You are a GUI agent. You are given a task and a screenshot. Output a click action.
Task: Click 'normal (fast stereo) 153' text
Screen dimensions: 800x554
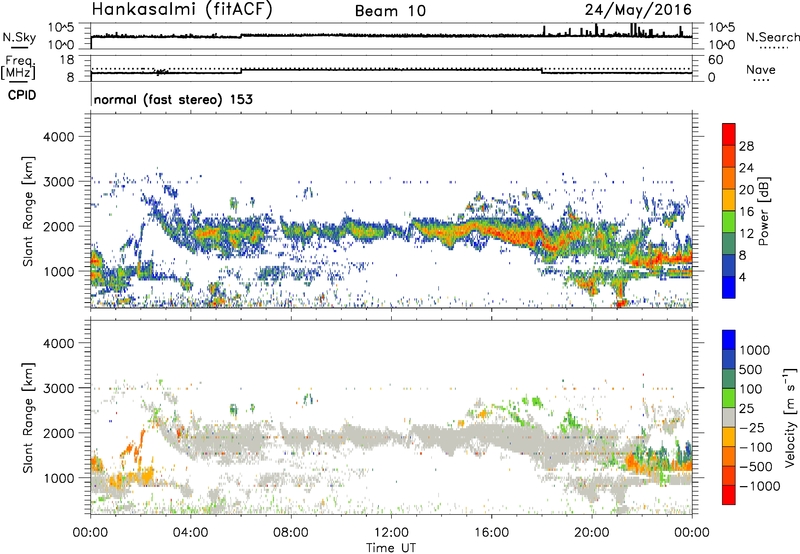coord(173,99)
